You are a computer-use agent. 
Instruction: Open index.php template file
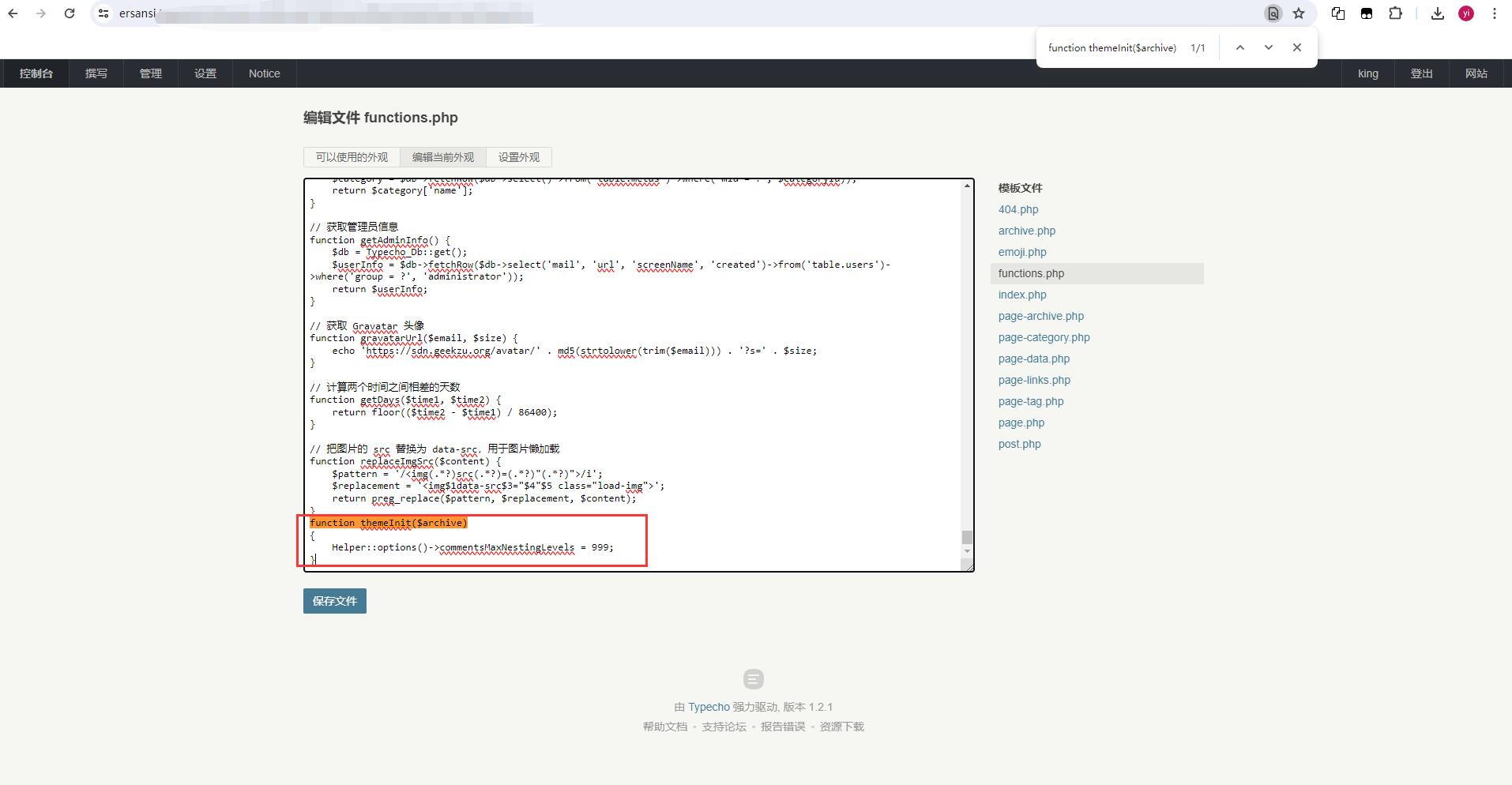[x=1022, y=295]
